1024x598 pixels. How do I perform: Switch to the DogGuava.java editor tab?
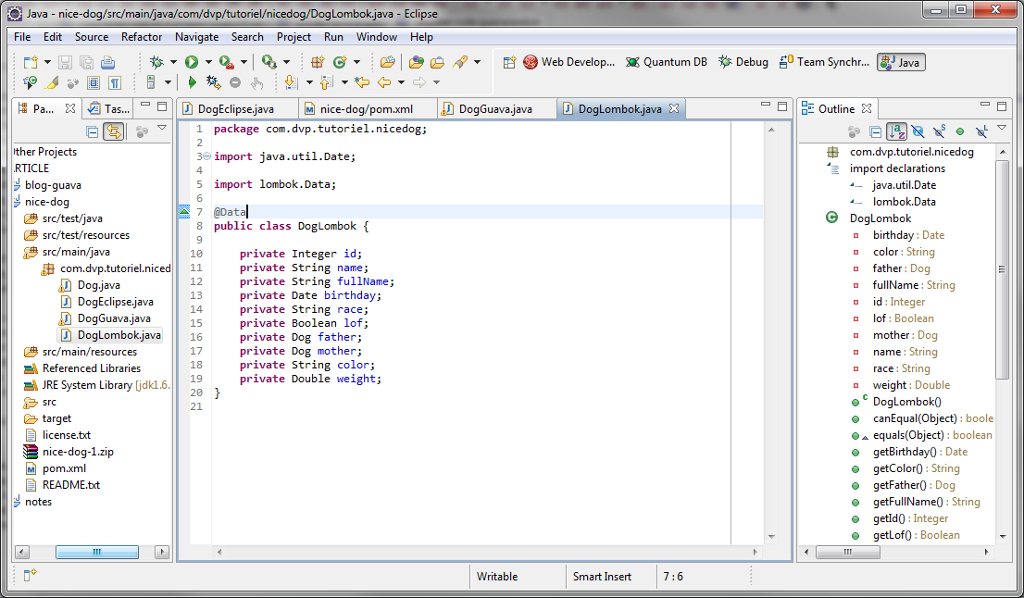tap(493, 109)
